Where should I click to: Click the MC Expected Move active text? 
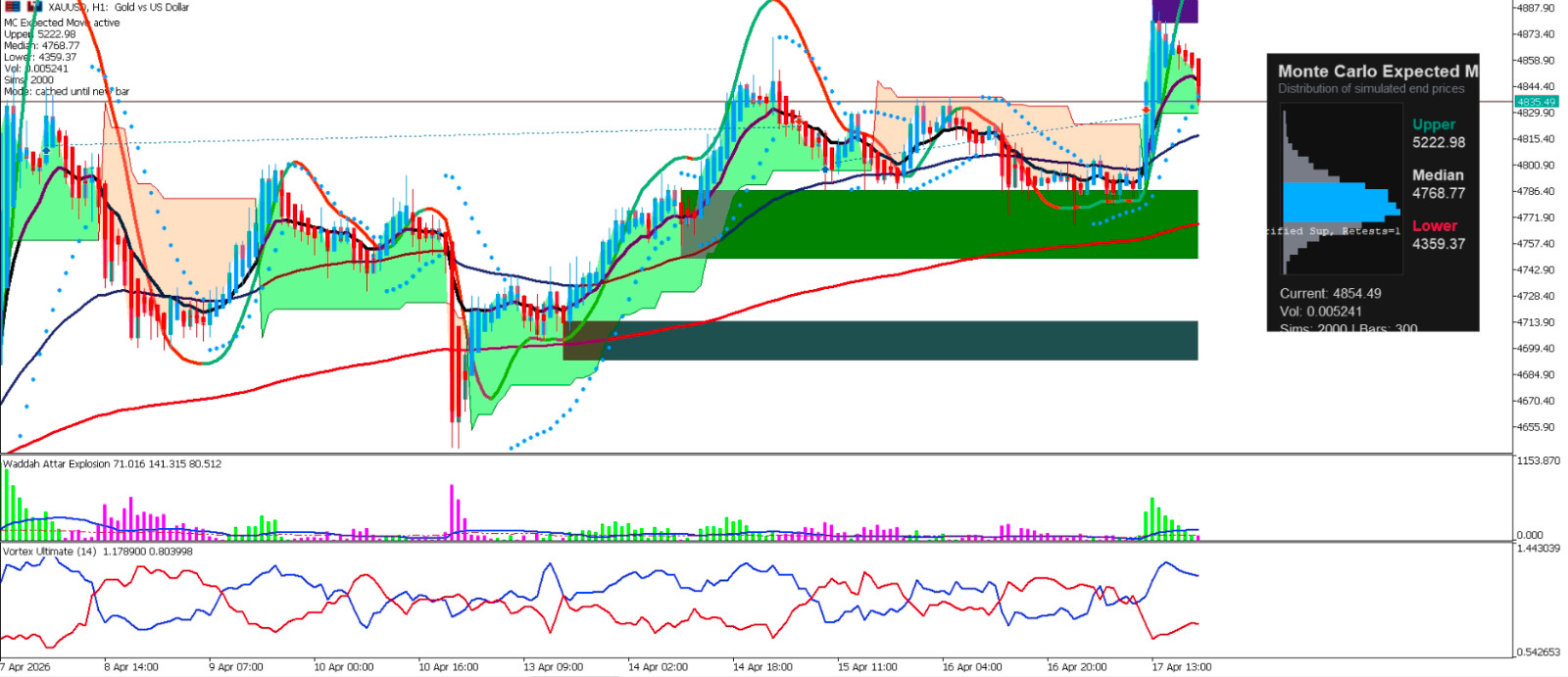(62, 23)
